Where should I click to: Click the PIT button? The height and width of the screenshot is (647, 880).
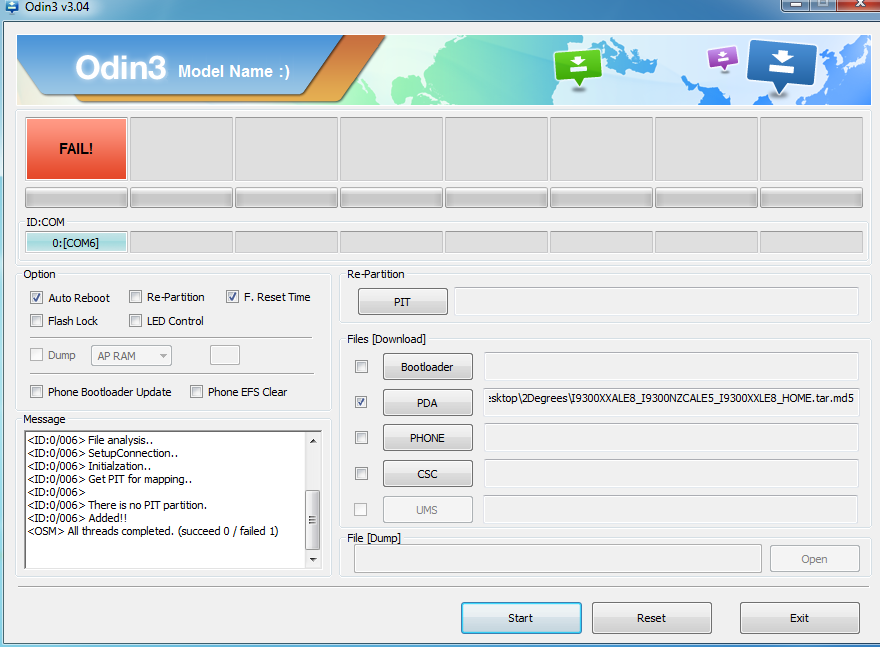[402, 302]
